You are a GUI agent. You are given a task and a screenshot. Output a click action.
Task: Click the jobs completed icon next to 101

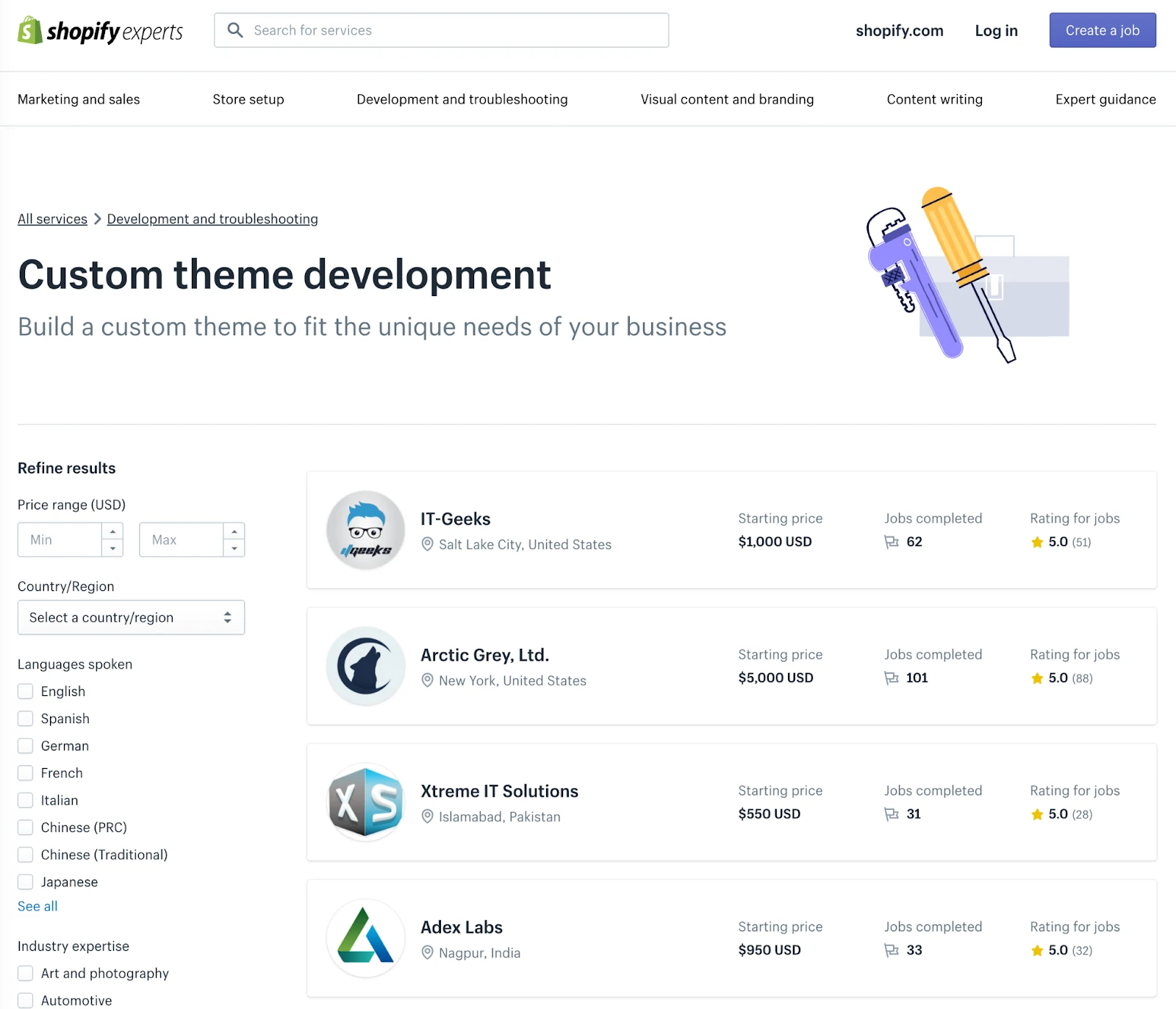(892, 678)
